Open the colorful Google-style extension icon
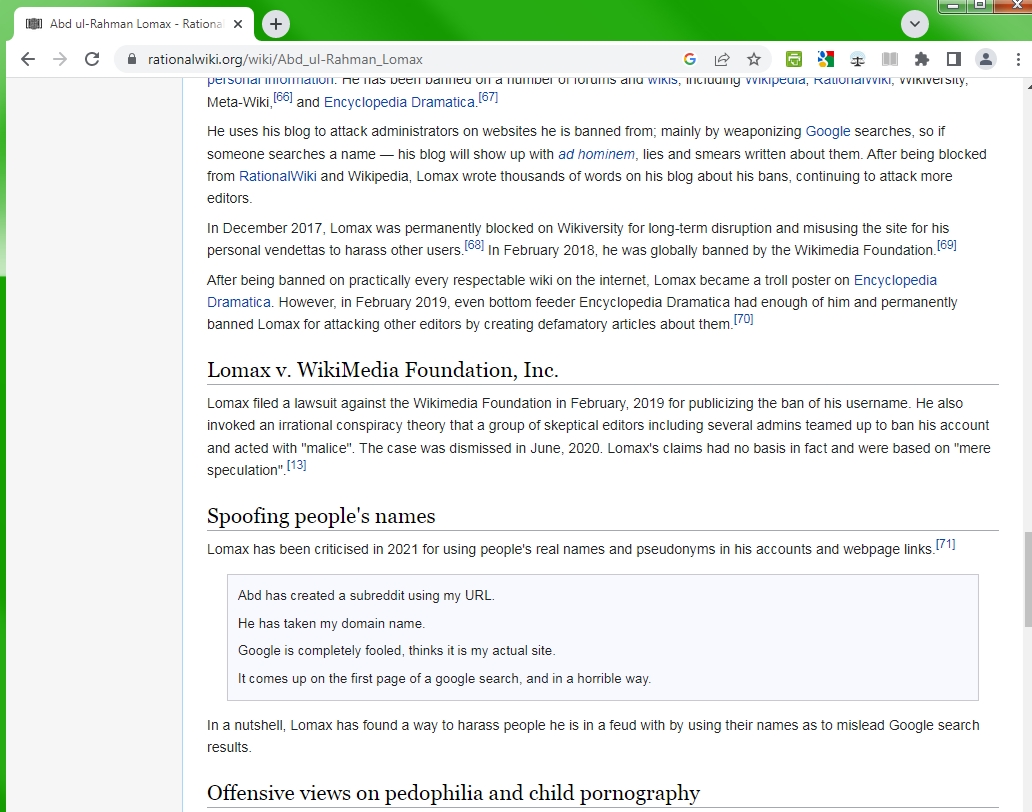Viewport: 1032px width, 812px height. pyautogui.click(x=825, y=59)
